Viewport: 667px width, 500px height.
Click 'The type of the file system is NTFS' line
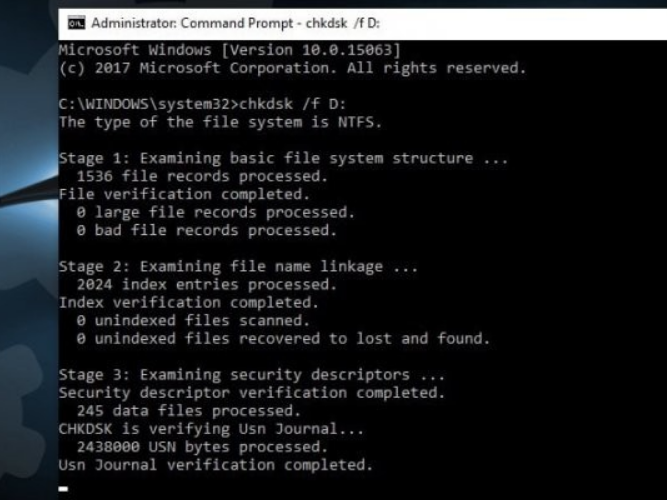pyautogui.click(x=220, y=123)
